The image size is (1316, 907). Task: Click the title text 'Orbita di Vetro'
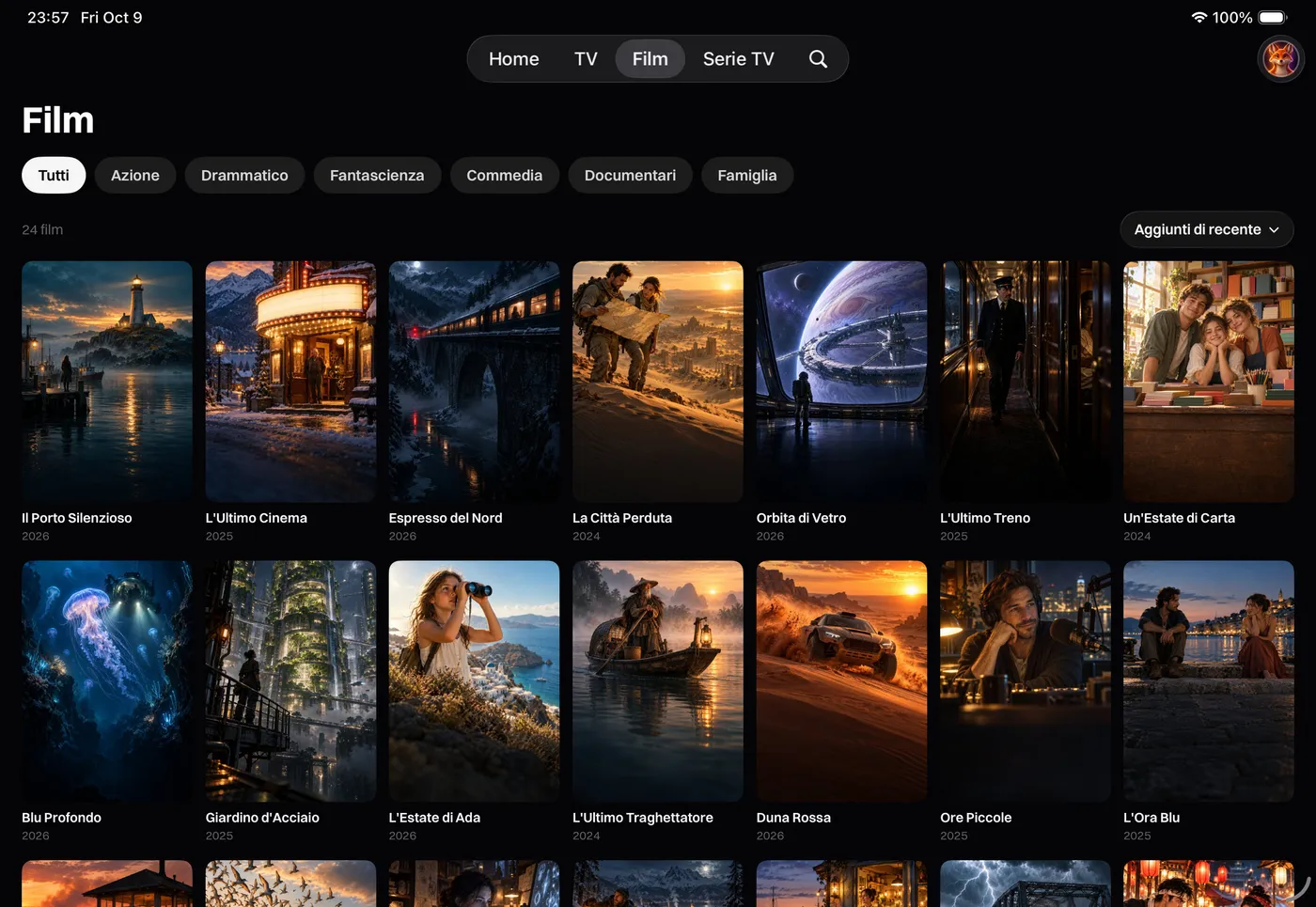coord(801,518)
